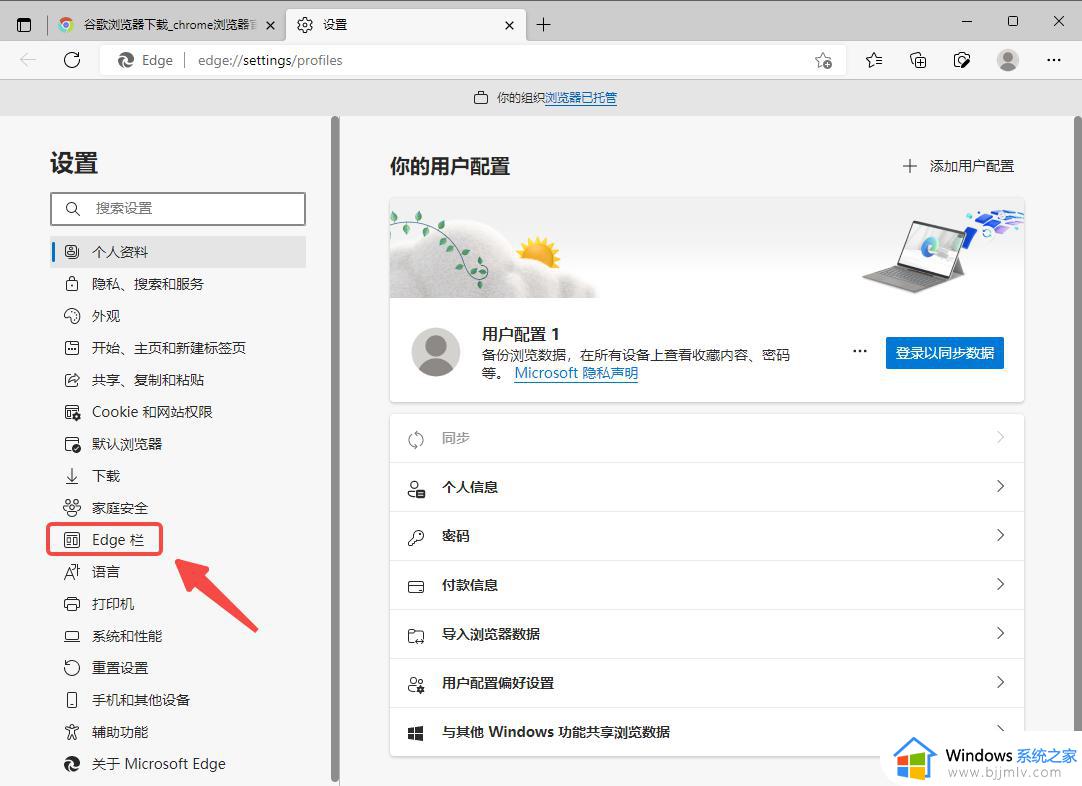The height and width of the screenshot is (786, 1082).
Task: Open the 浏览器已托管 link
Action: pos(580,98)
